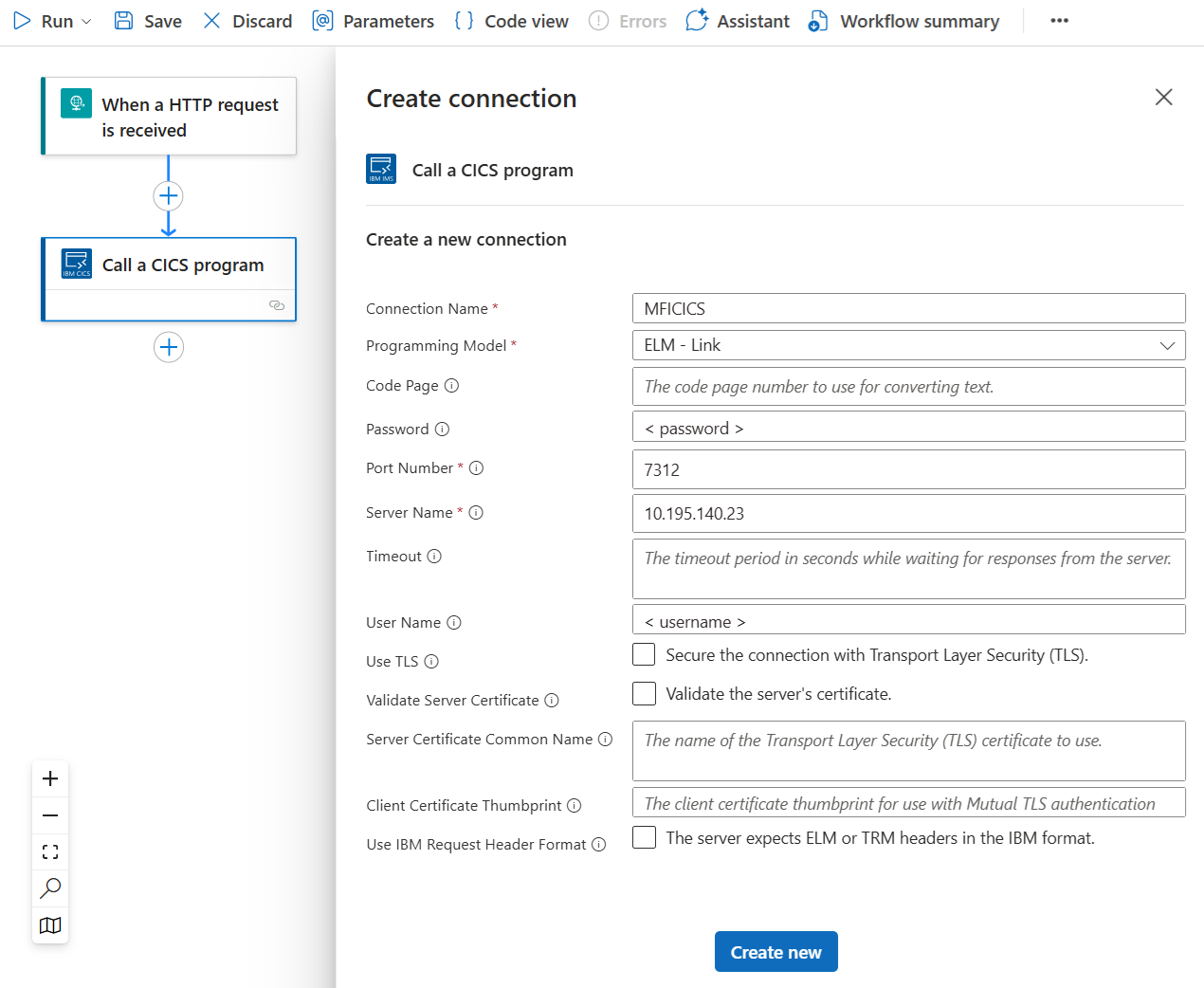Open the more options ellipsis menu

(x=1059, y=20)
